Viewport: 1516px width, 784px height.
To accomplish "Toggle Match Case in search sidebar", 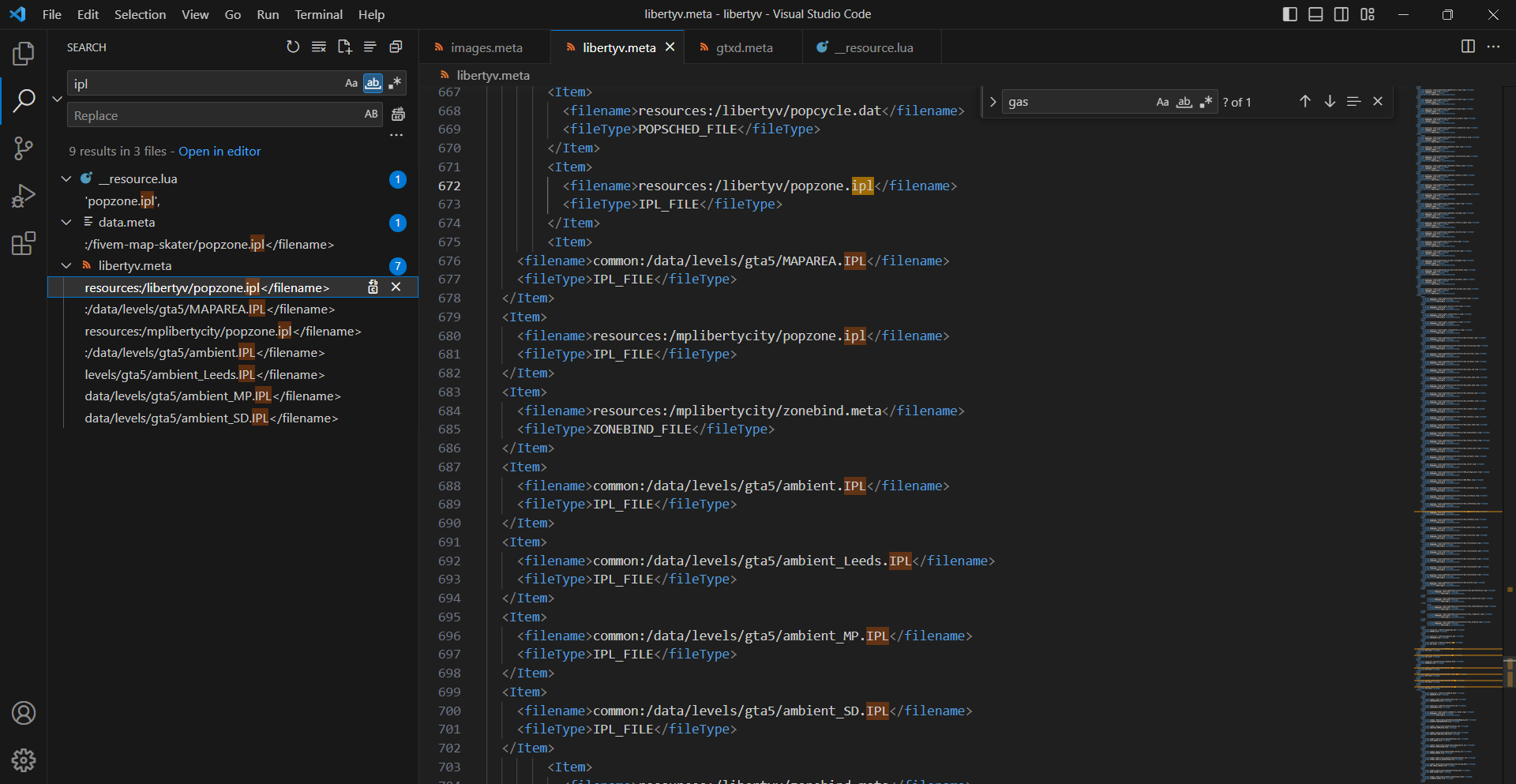I will pyautogui.click(x=351, y=84).
